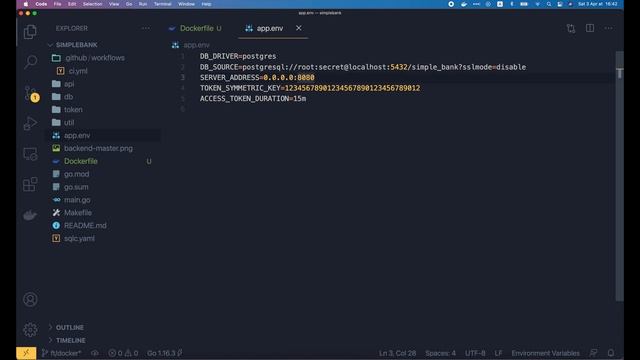
Task: Open go.mod file
Action: 76,174
